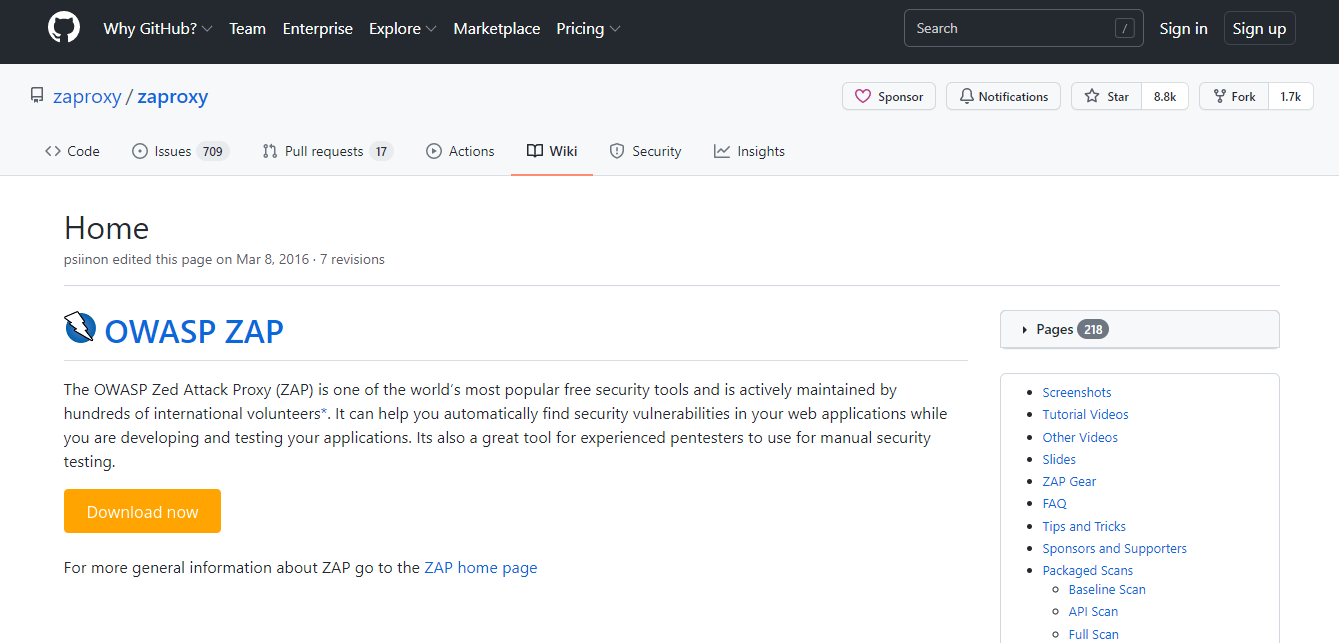Go to the Actions tab
This screenshot has height=643, width=1339.
click(x=460, y=151)
